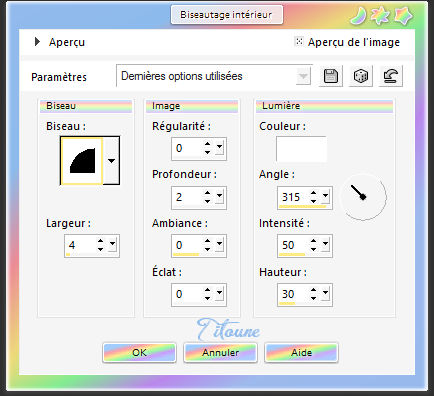434x396 pixels.
Task: Open the Largeur slider dropdown arrow
Action: pyautogui.click(x=113, y=245)
